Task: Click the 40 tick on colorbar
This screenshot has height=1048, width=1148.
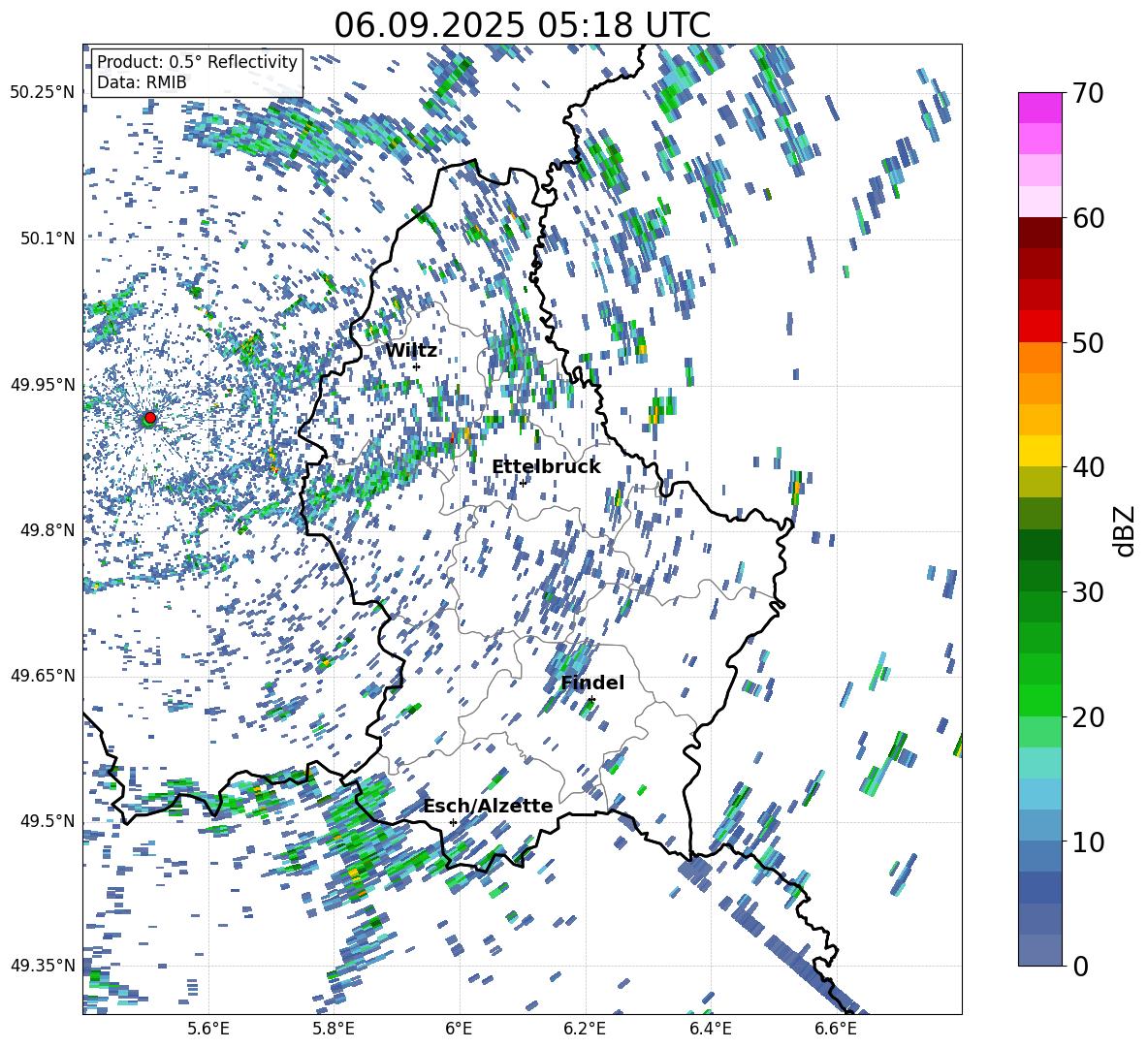Action: 1087,467
